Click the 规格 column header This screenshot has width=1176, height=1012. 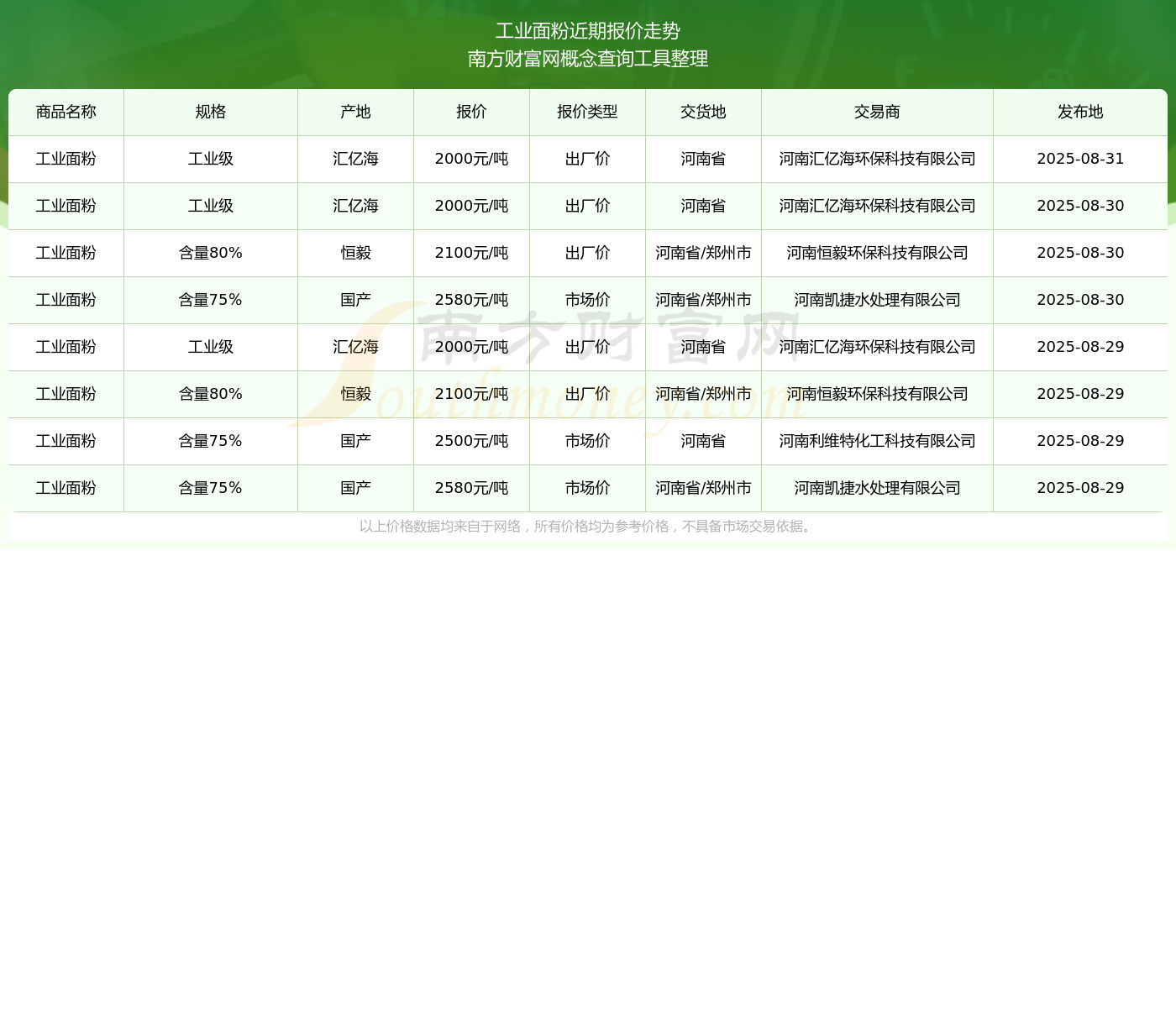(x=211, y=112)
